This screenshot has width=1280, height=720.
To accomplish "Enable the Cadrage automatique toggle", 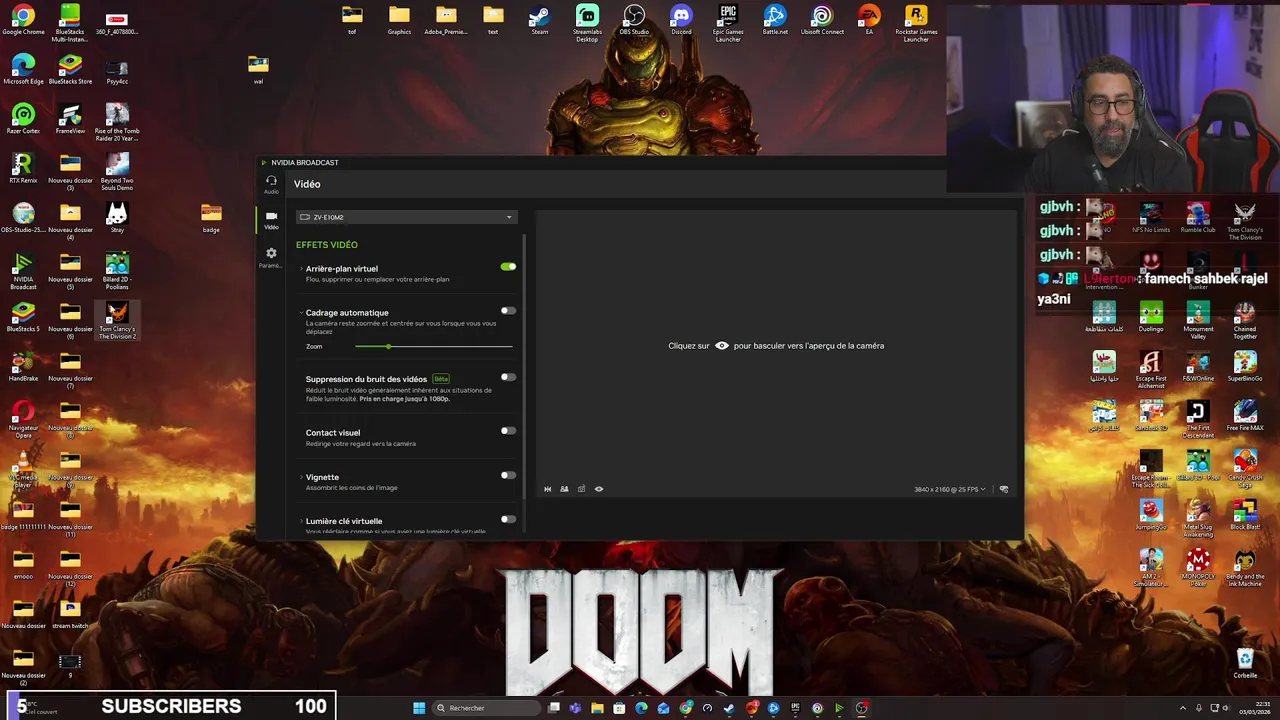I will click(508, 311).
